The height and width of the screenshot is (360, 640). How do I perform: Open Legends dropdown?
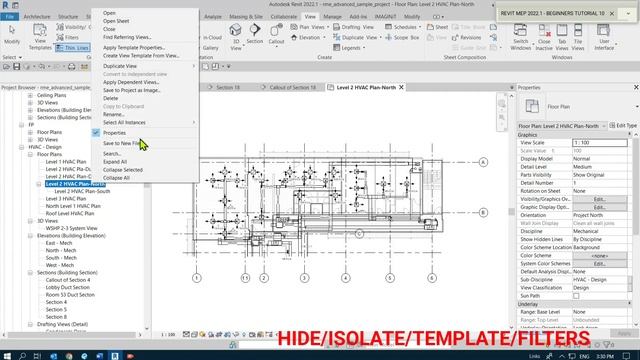click(x=349, y=48)
